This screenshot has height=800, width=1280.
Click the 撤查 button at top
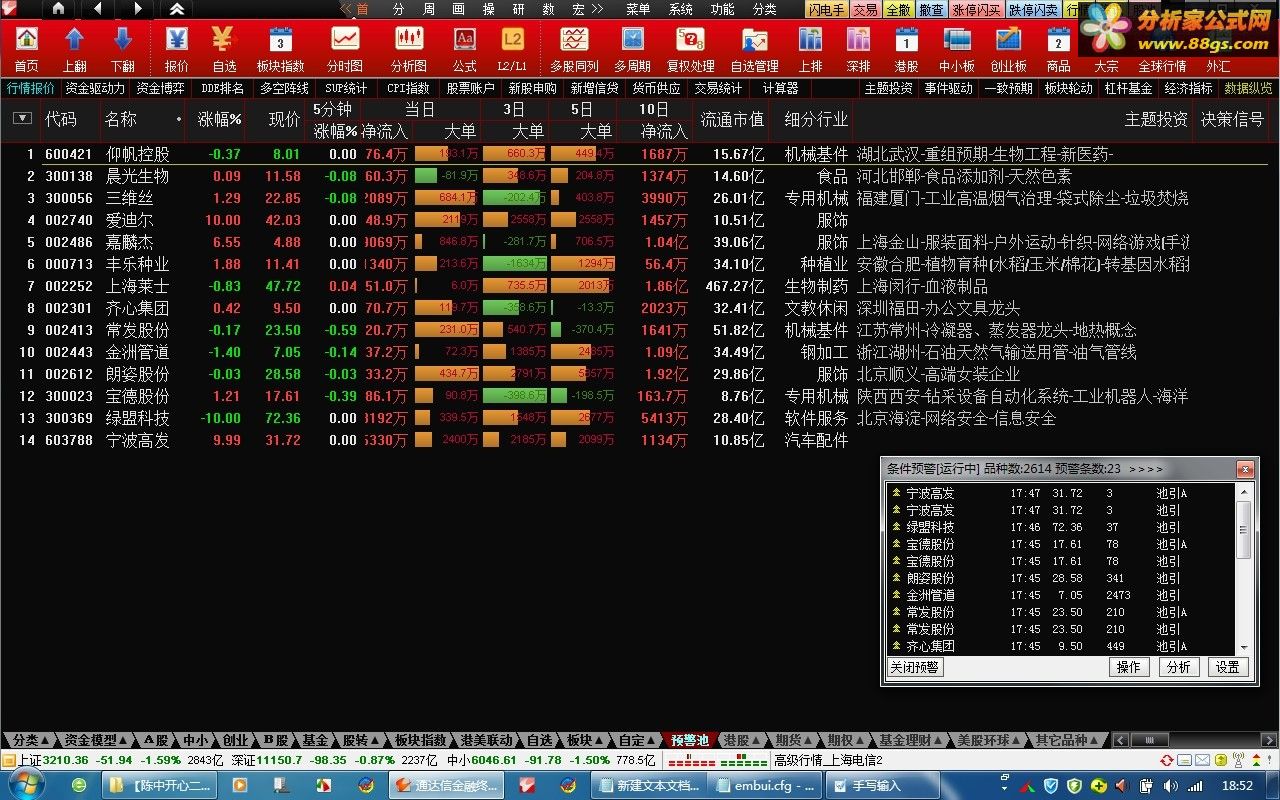[x=930, y=9]
